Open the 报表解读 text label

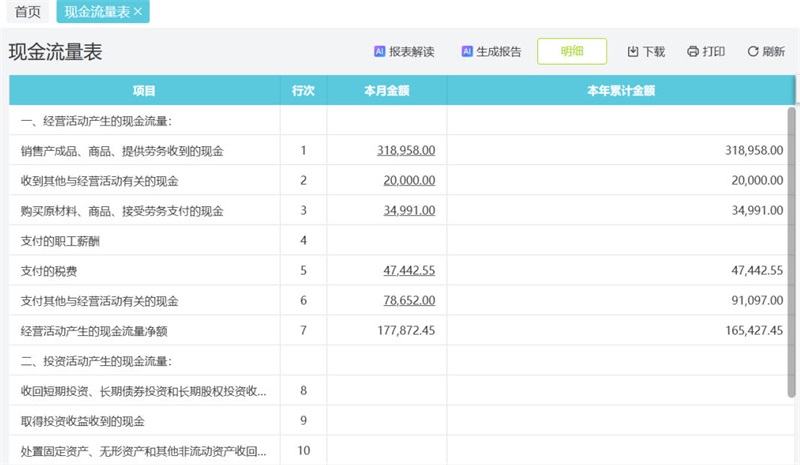pyautogui.click(x=412, y=52)
